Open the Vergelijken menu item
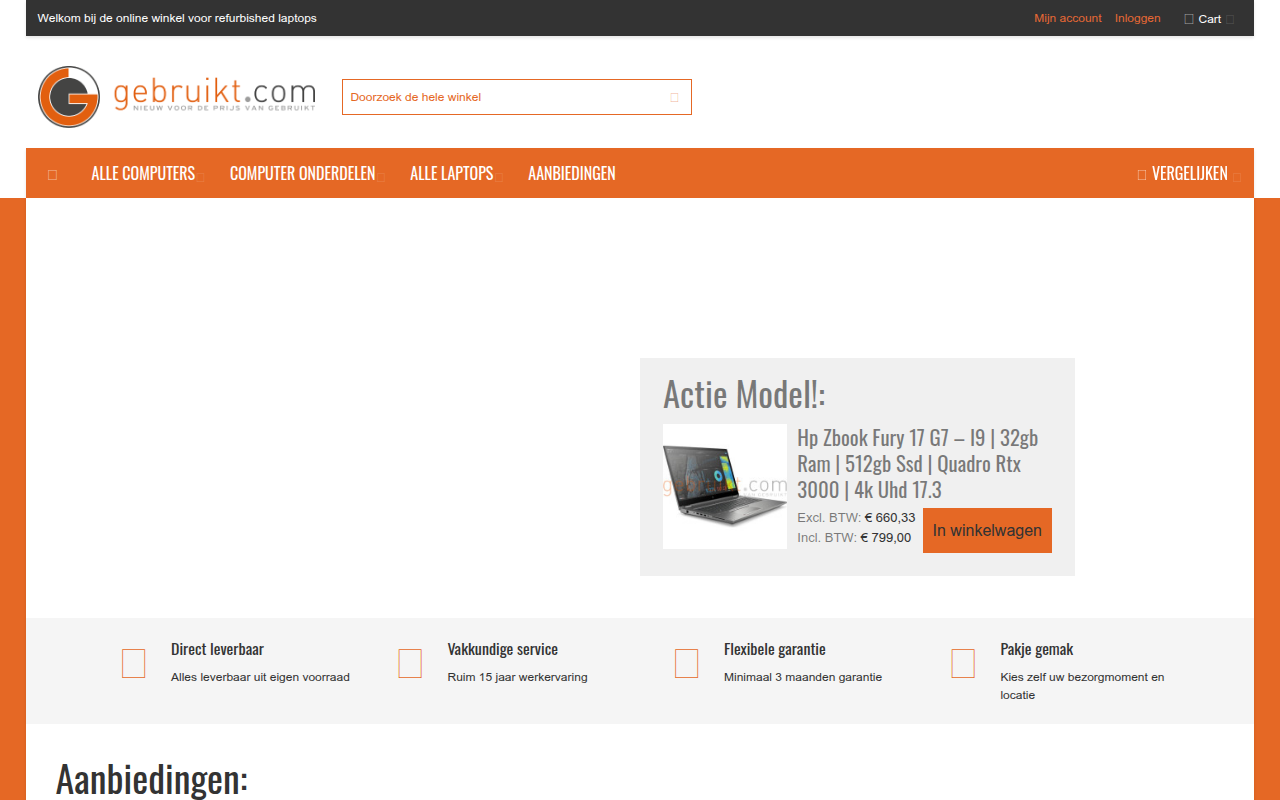Viewport: 1280px width, 800px height. [x=1190, y=173]
